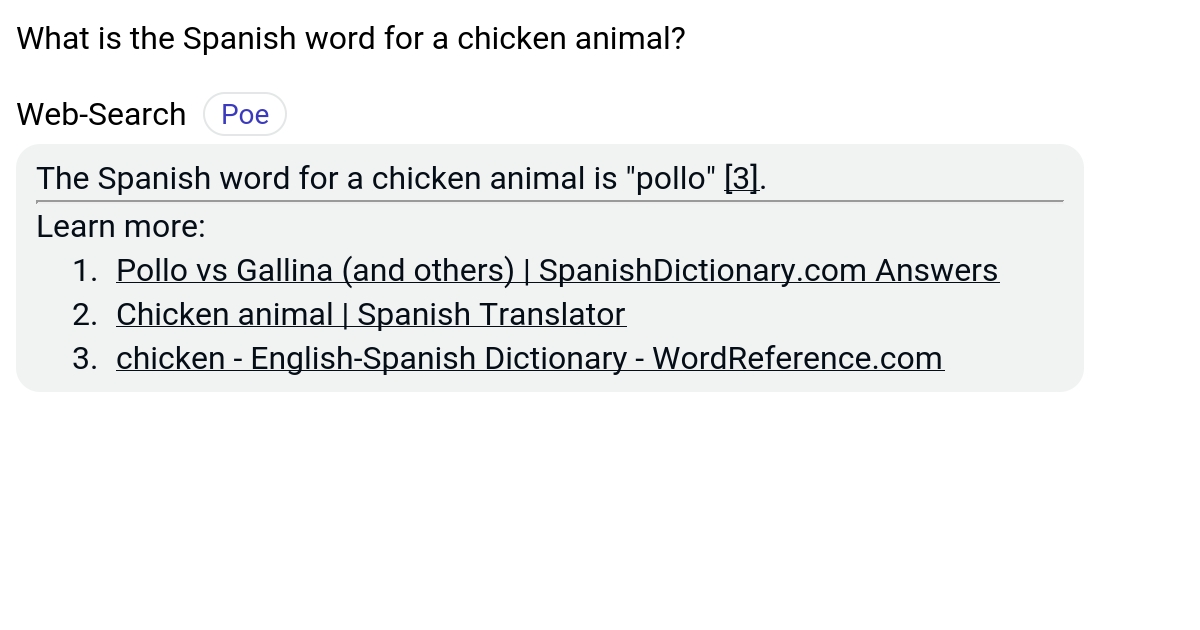Open the Chicken animal Spanish Translator link
Screen dimensions: 1200x630
pyautogui.click(x=370, y=314)
